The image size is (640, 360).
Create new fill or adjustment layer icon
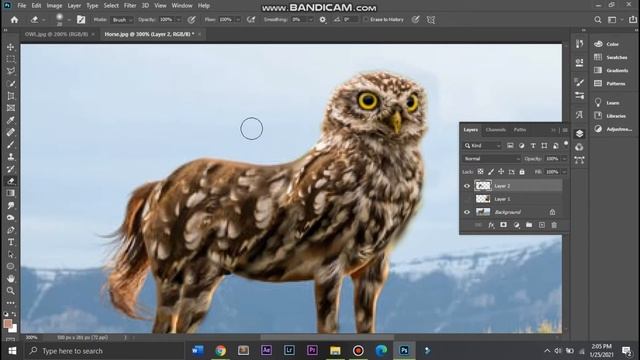tap(516, 225)
